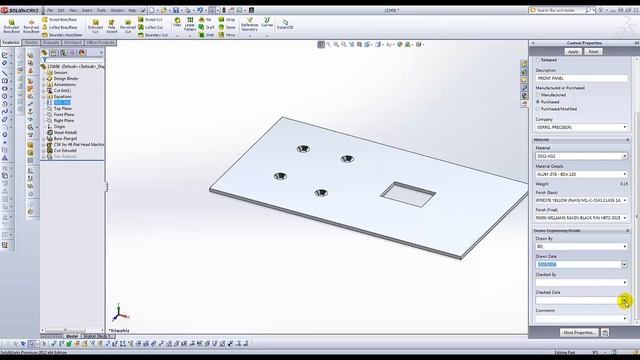Select Top Plane in feature tree
This screenshot has width=640, height=360.
[62, 109]
